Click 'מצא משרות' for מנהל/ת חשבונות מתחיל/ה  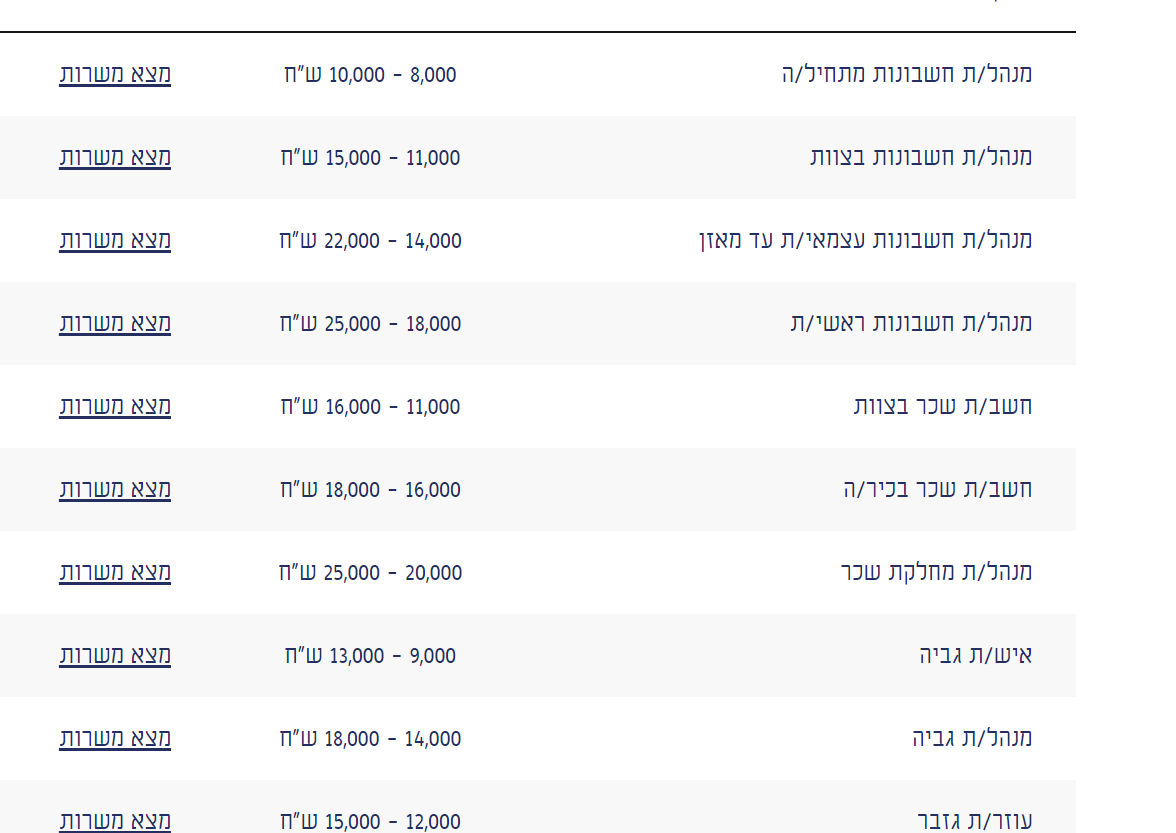pyautogui.click(x=115, y=74)
